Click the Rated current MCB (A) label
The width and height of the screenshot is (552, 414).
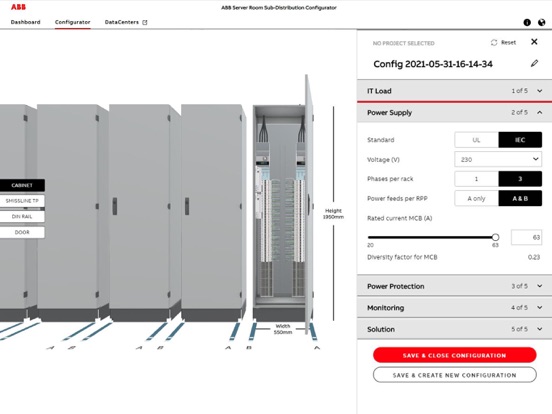pos(400,218)
